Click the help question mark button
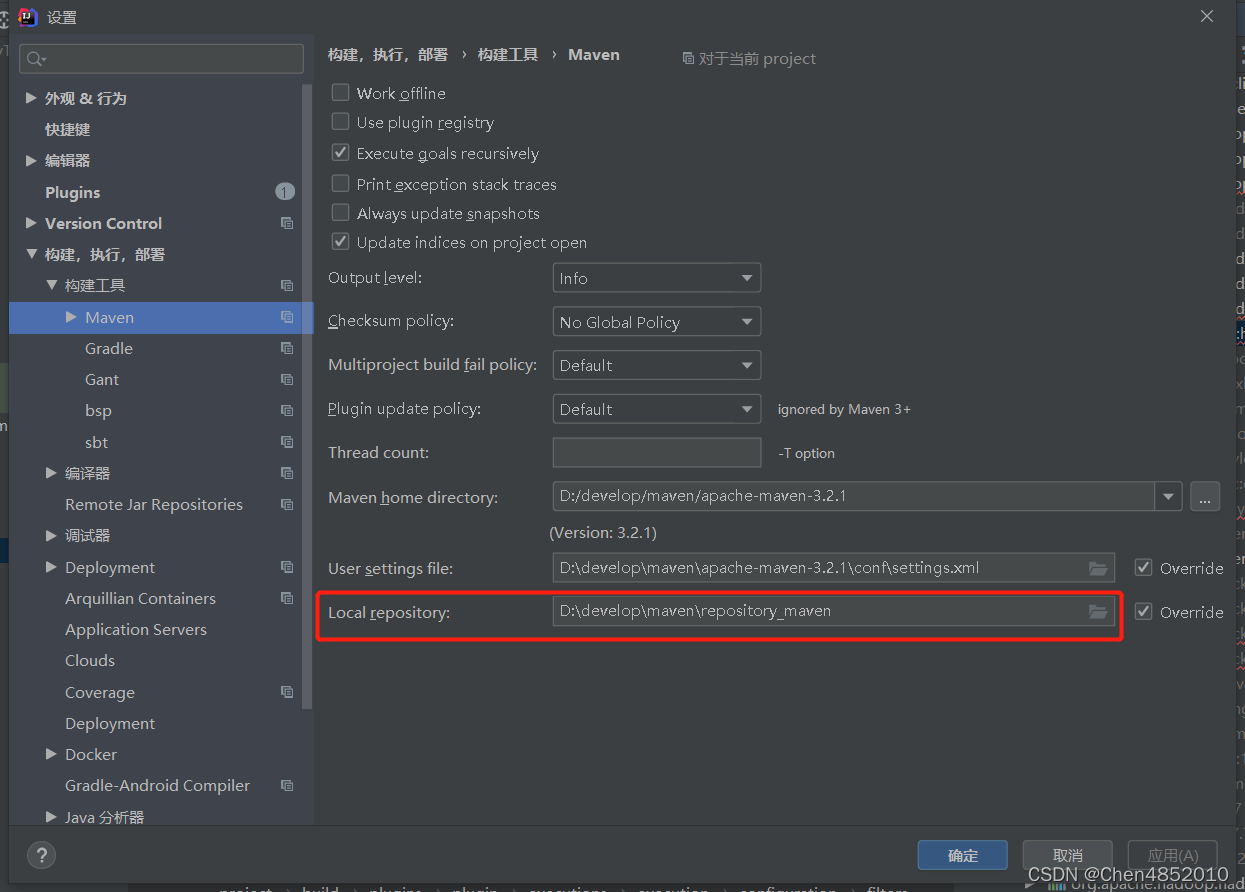This screenshot has width=1245, height=892. pyautogui.click(x=41, y=855)
